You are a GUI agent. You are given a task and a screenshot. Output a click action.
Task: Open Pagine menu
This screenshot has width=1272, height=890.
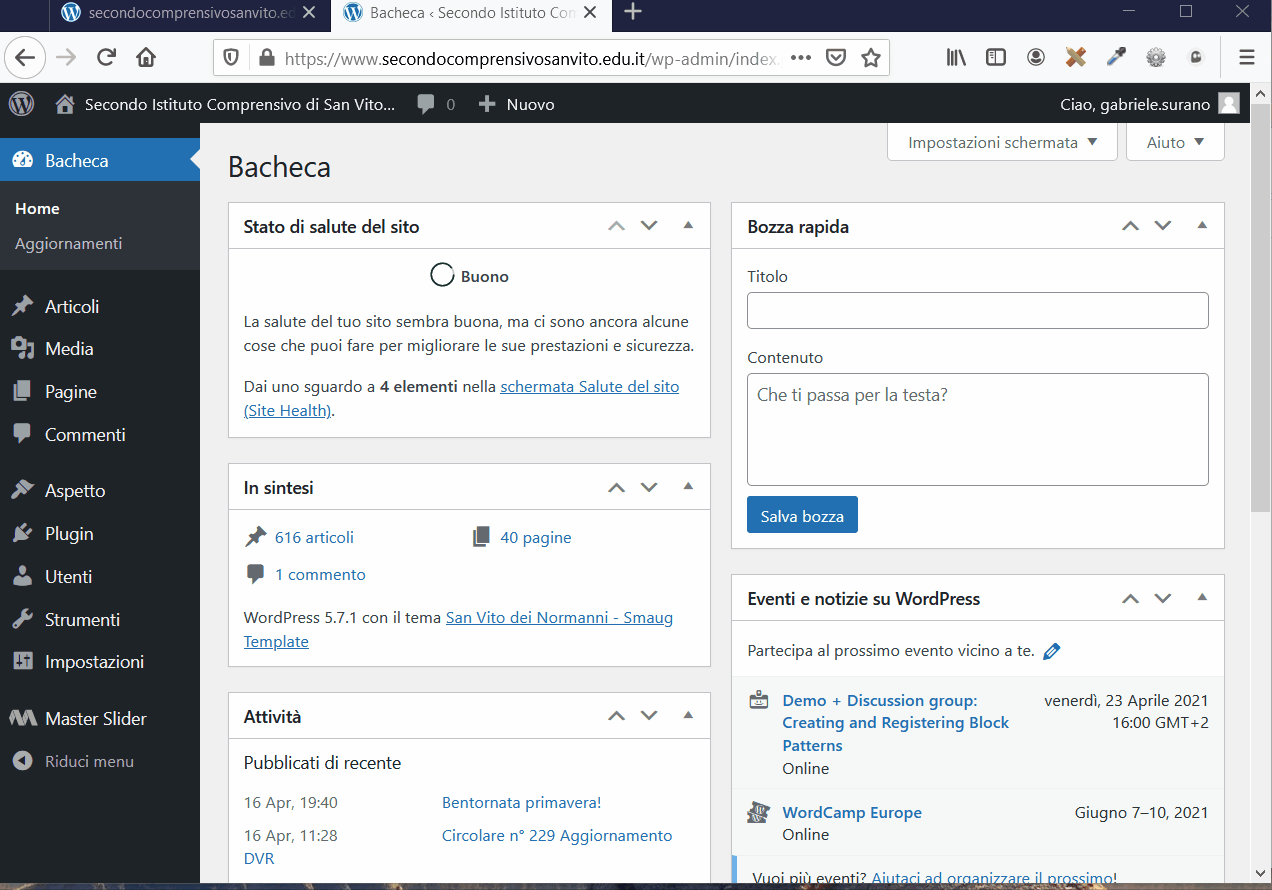(100, 392)
